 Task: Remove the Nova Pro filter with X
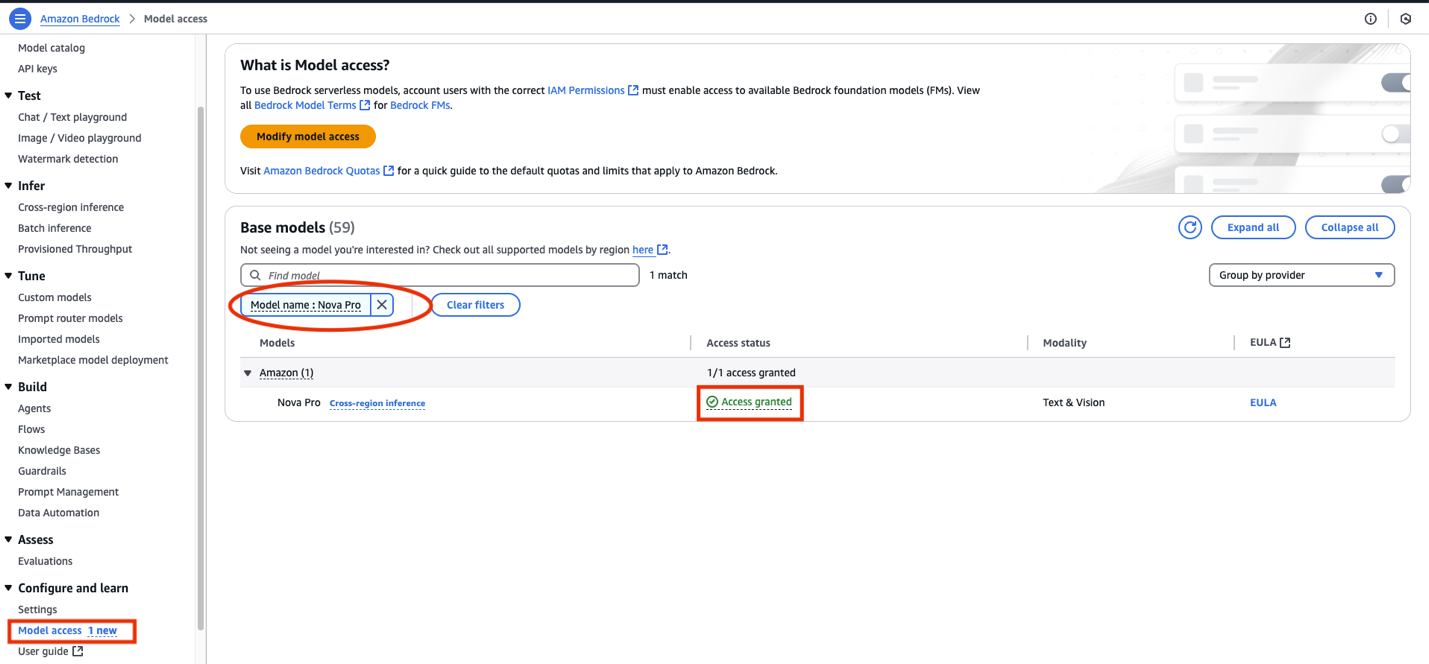[382, 305]
